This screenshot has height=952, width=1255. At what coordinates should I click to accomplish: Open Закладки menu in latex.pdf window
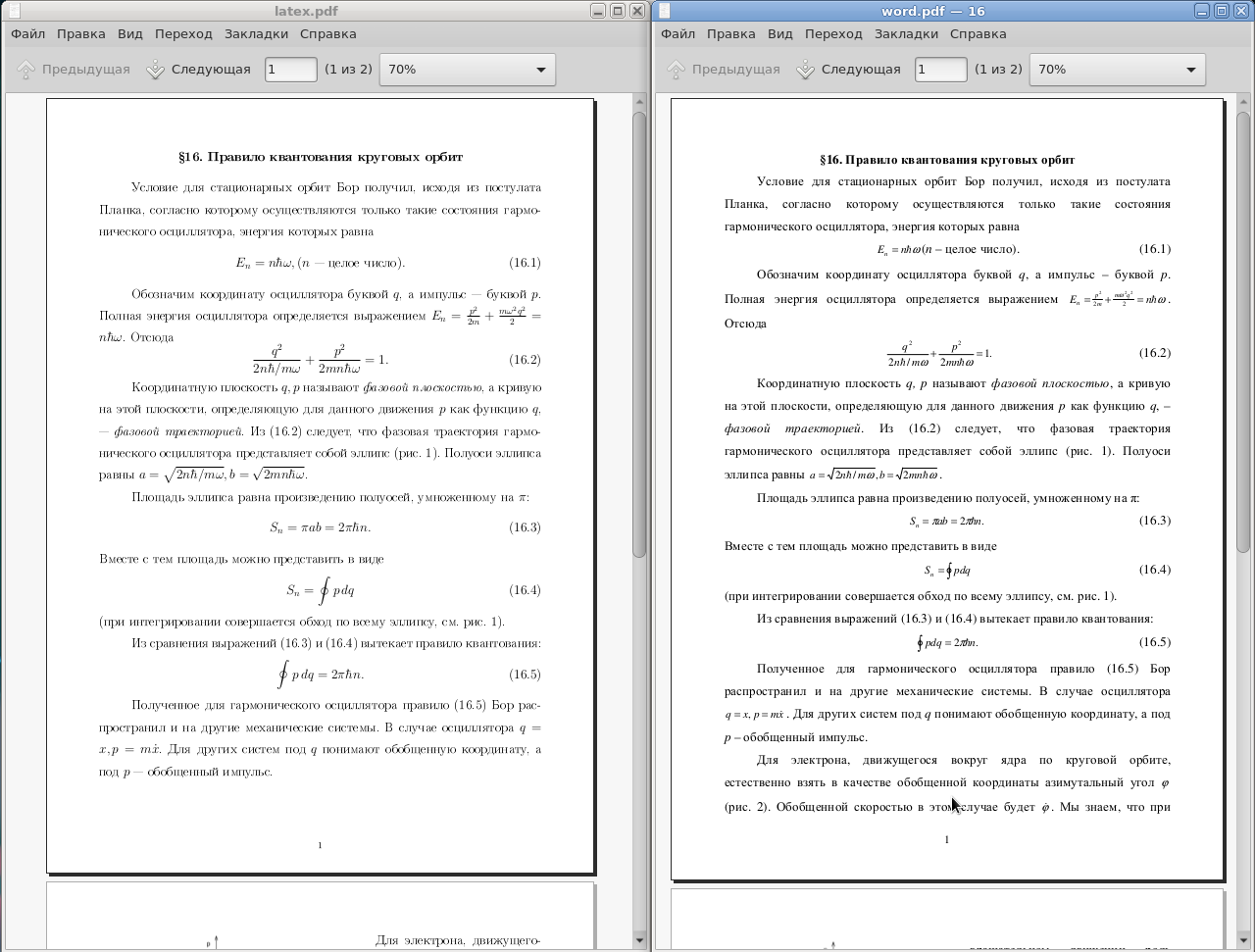(x=256, y=33)
